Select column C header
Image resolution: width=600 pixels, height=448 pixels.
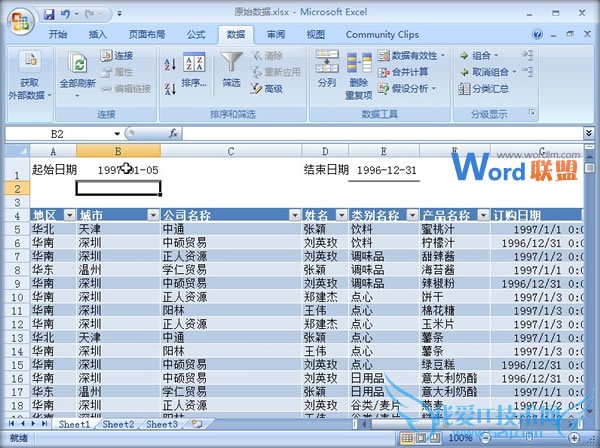(231, 151)
